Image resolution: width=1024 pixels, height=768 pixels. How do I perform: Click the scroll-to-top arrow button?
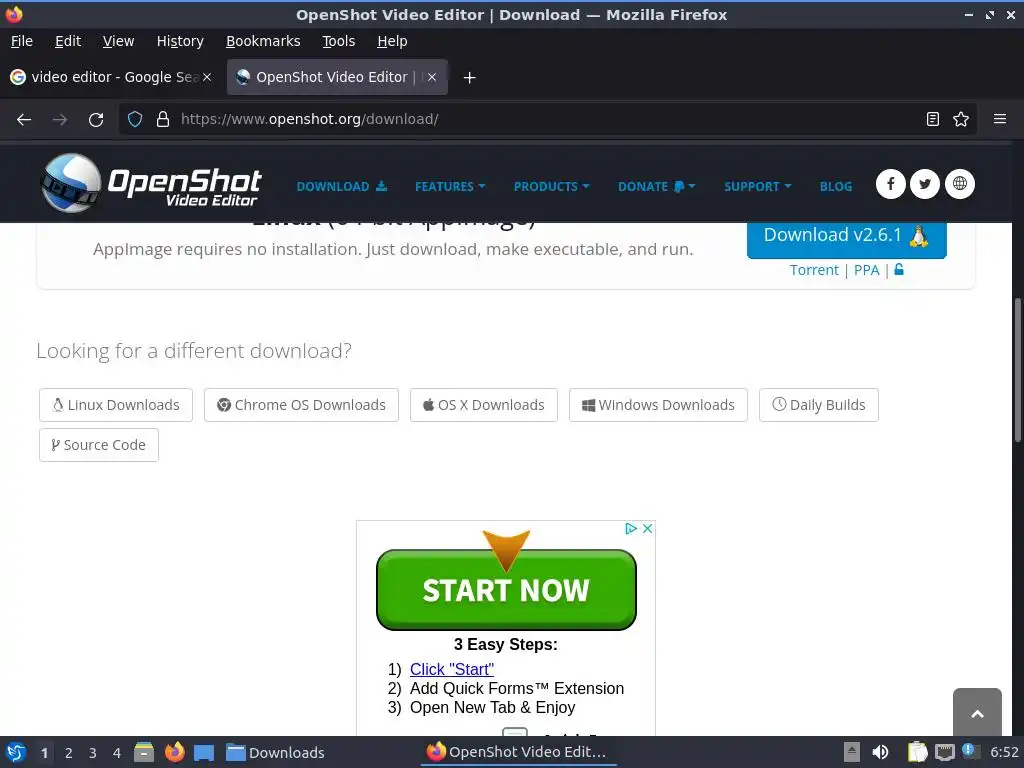pos(977,713)
